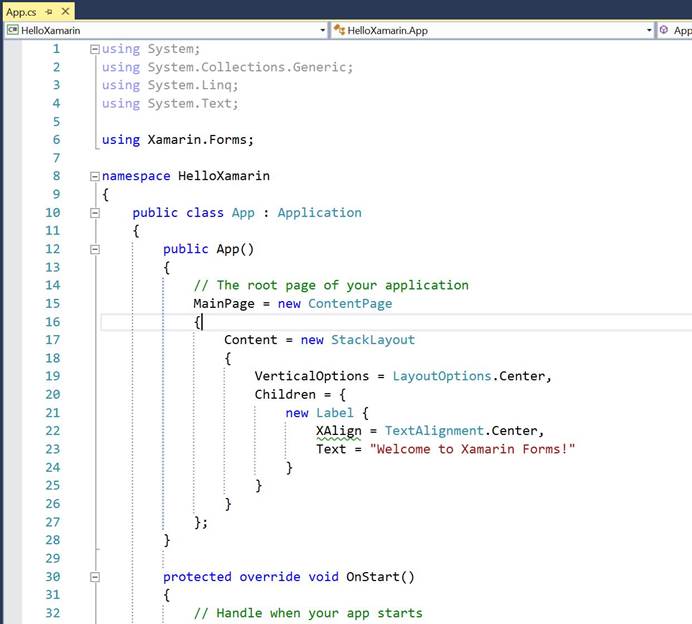Open the HelloXamarin.App type dropdown

pyautogui.click(x=649, y=30)
